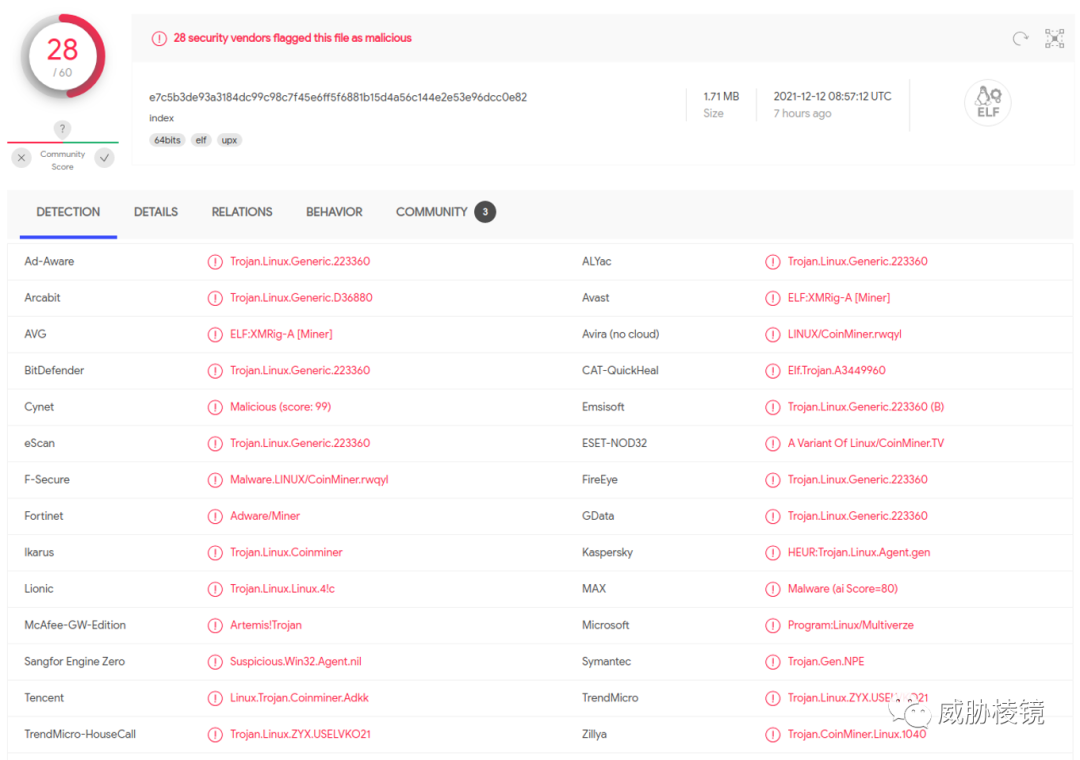Click the Sangfor Engine Zero vendor name

74,661
